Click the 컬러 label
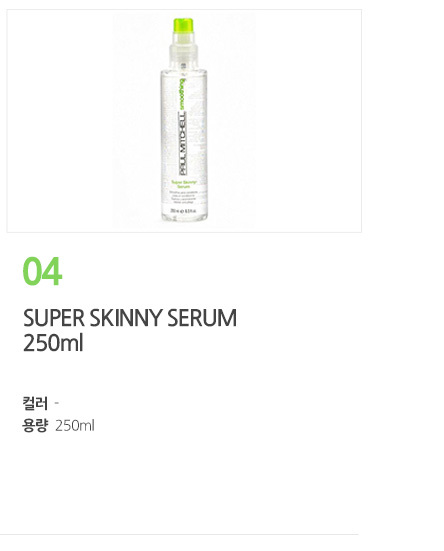 35,403
